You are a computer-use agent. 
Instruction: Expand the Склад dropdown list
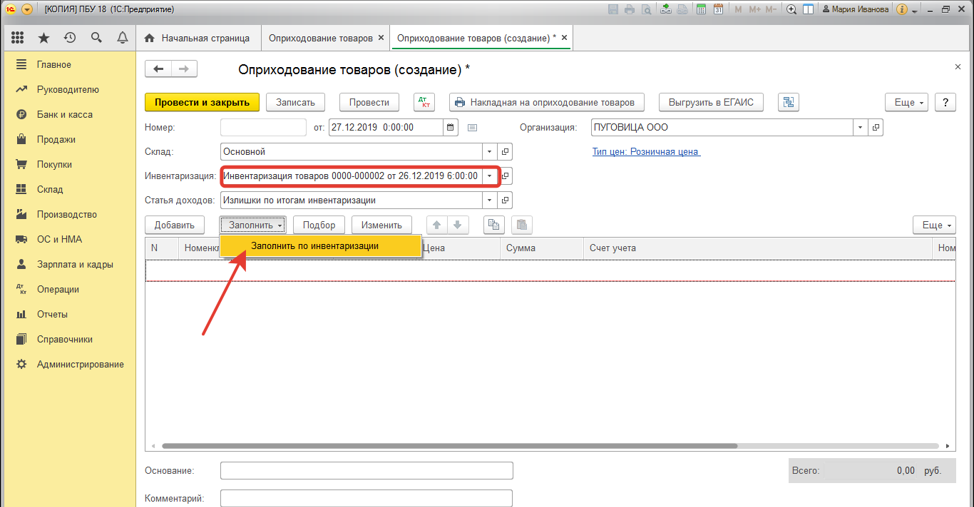(490, 152)
